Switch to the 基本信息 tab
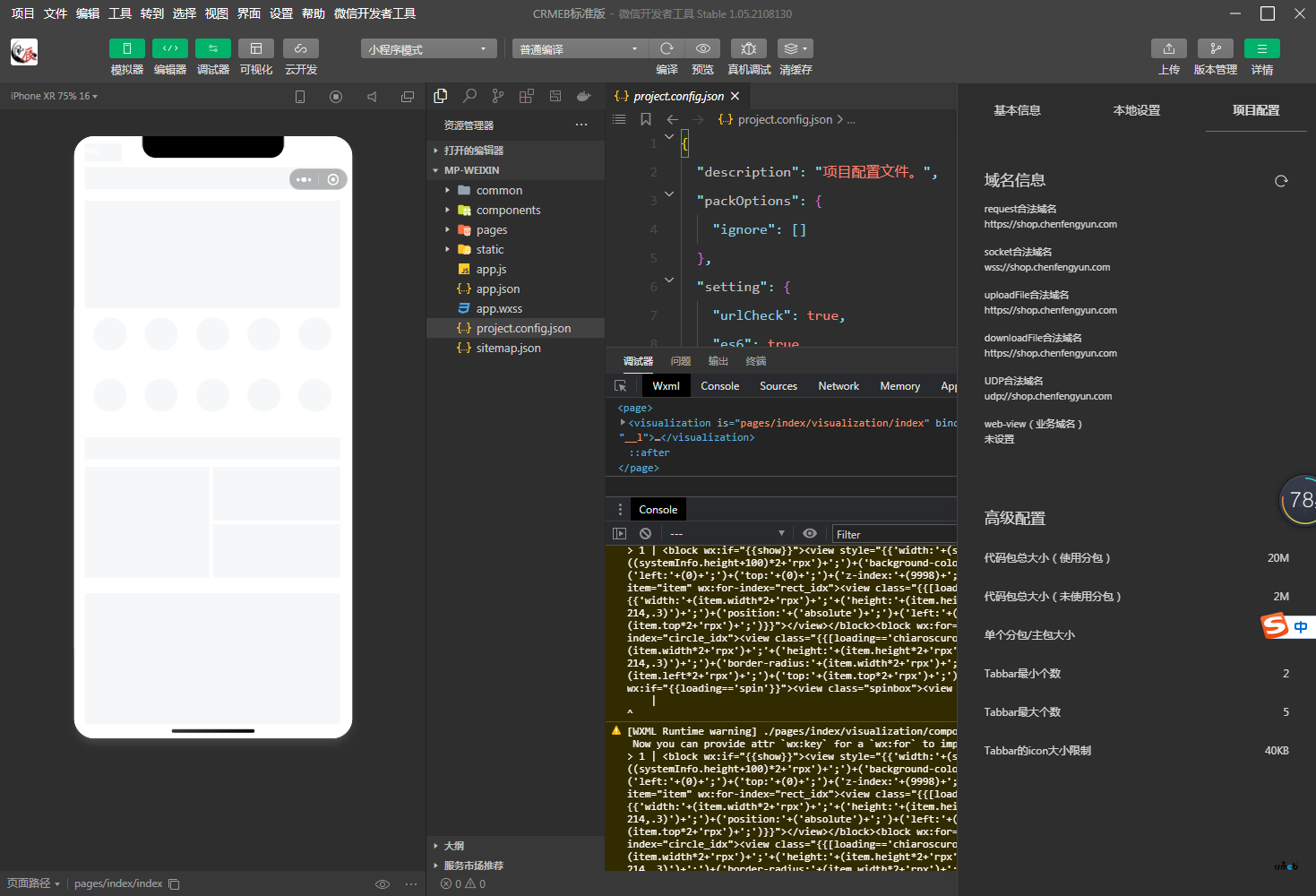 (1017, 110)
